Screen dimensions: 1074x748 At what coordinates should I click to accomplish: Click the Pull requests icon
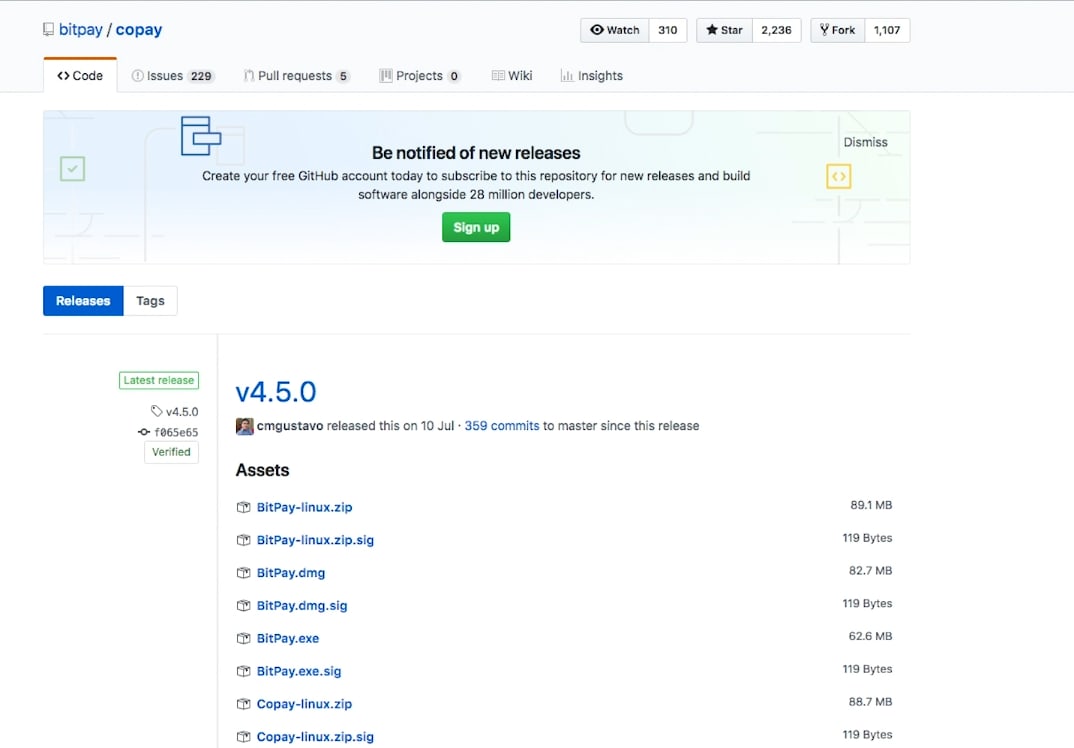(x=249, y=76)
